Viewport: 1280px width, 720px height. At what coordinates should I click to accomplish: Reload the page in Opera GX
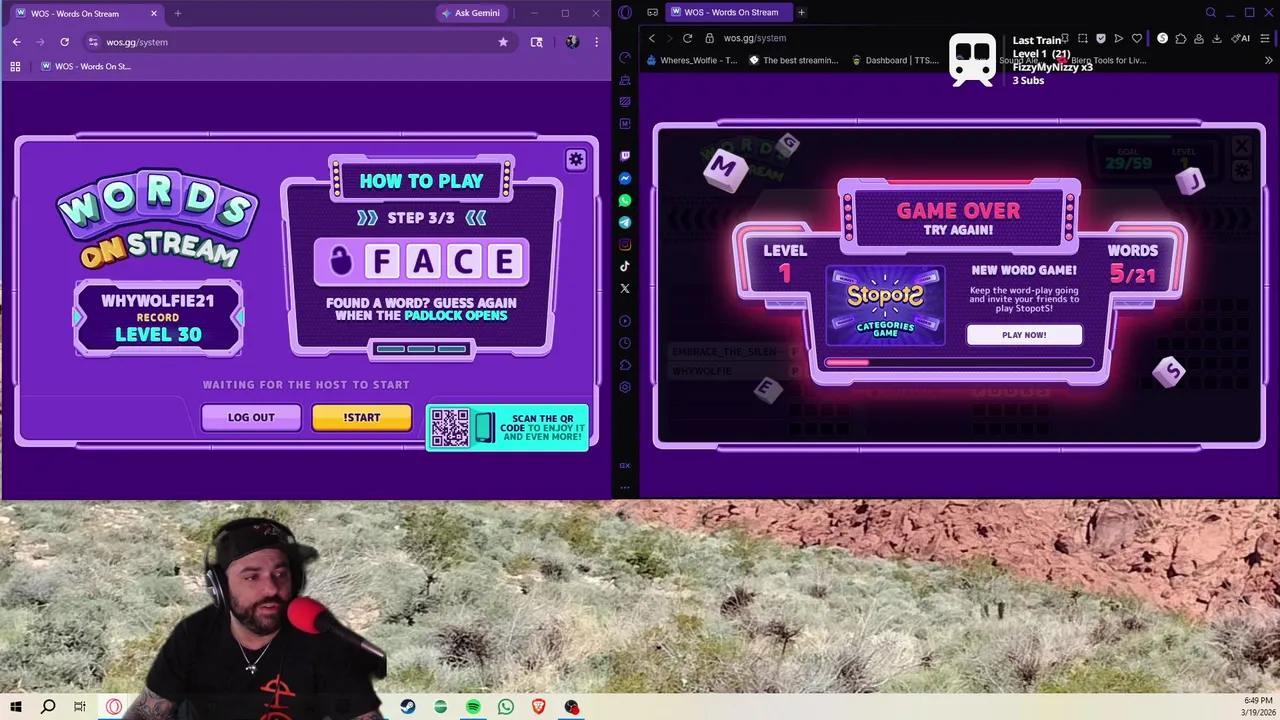pyautogui.click(x=687, y=38)
